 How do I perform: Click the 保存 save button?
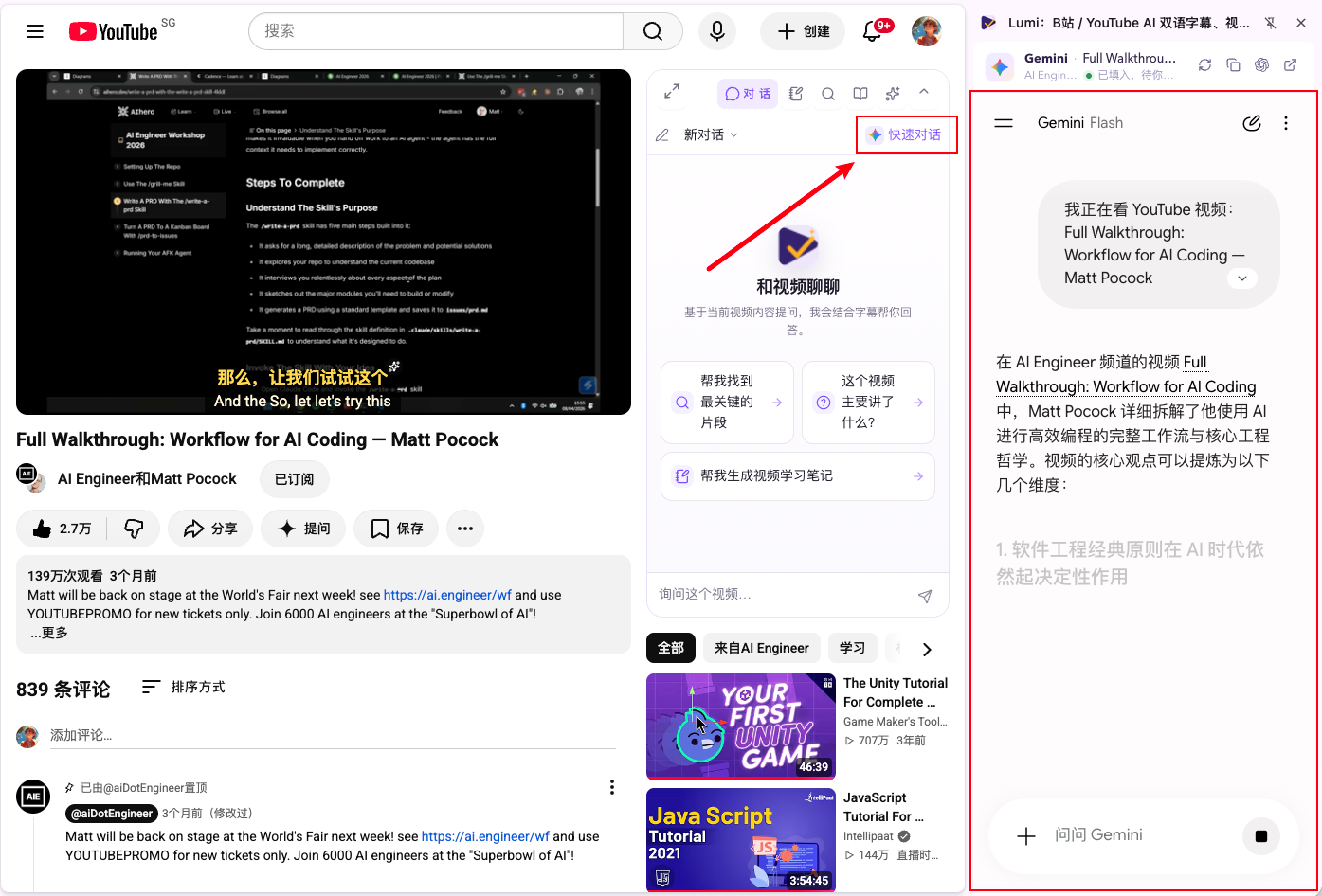click(x=396, y=529)
